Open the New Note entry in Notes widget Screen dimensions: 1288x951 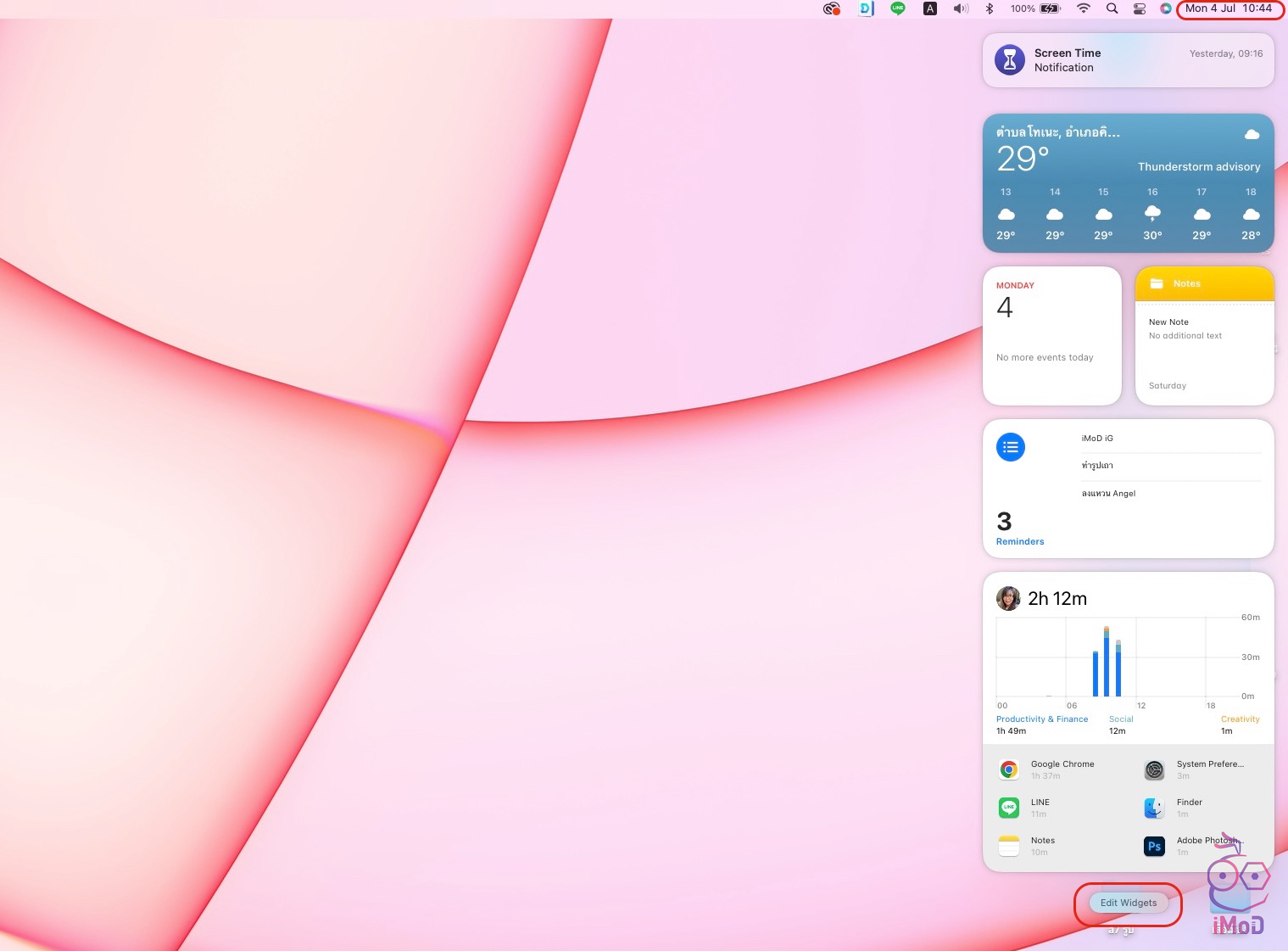coord(1168,322)
